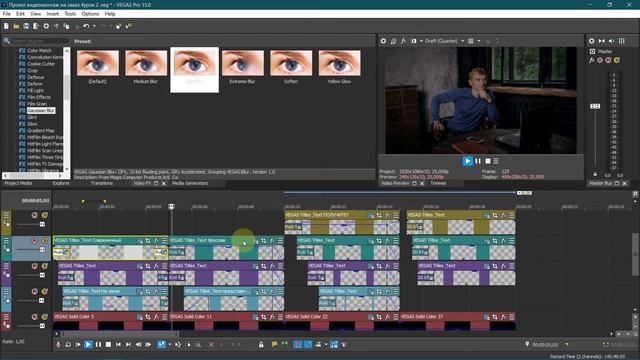Image resolution: width=640 pixels, height=360 pixels.
Task: Adjust the Master bus volume fader
Action: pos(595,106)
